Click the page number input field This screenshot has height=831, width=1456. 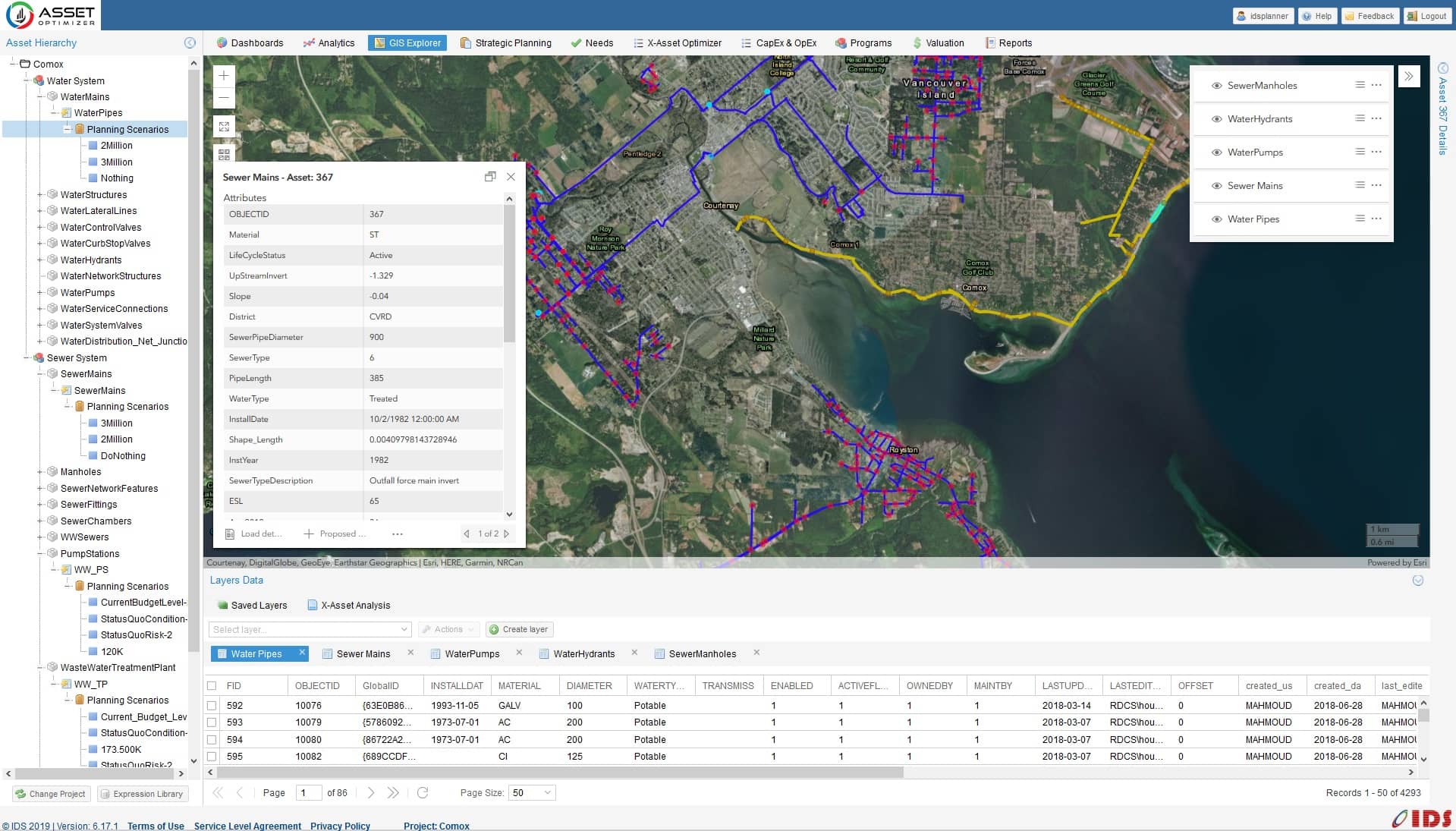click(307, 792)
